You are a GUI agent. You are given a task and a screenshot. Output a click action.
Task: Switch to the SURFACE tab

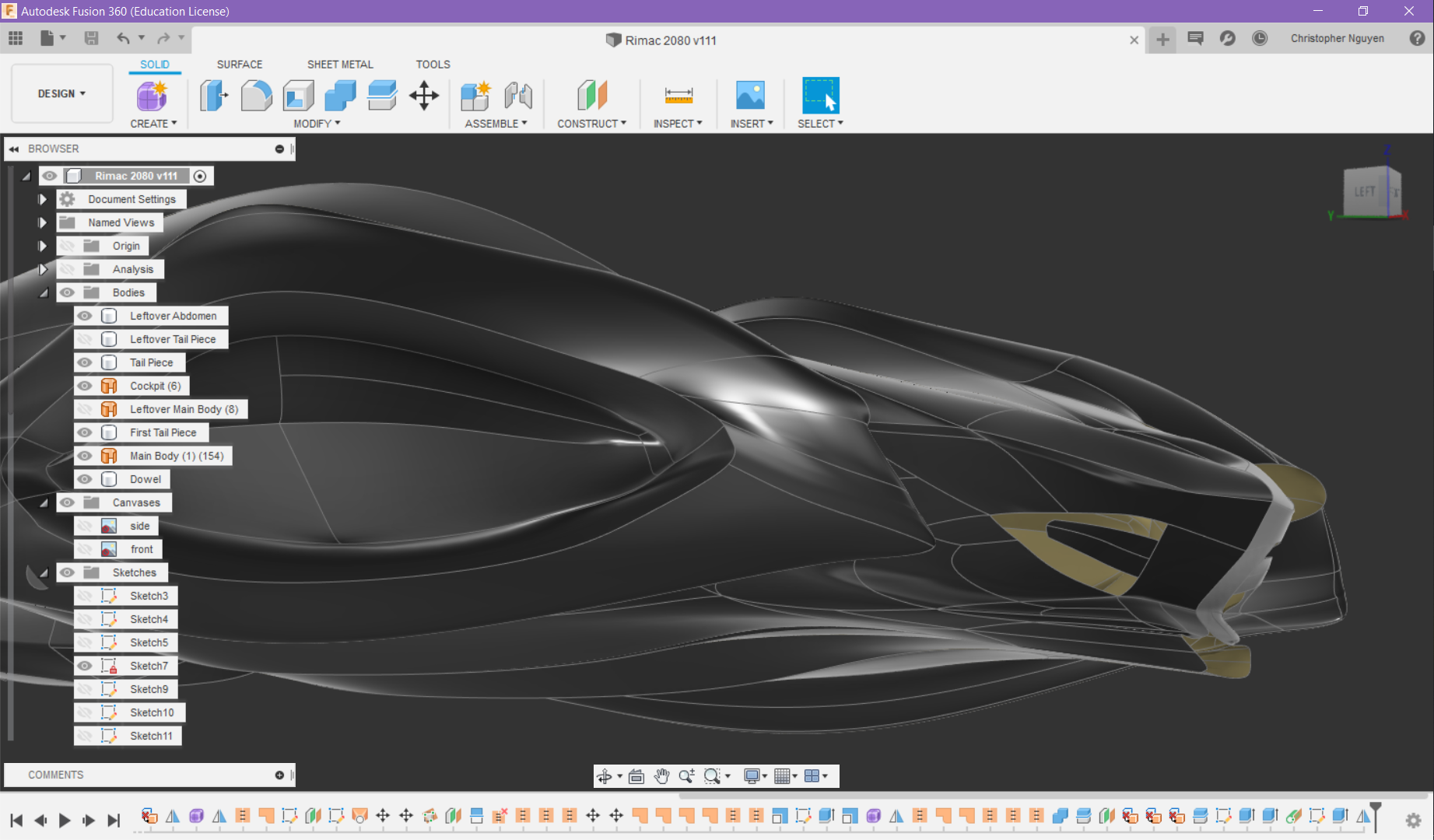[x=240, y=65]
